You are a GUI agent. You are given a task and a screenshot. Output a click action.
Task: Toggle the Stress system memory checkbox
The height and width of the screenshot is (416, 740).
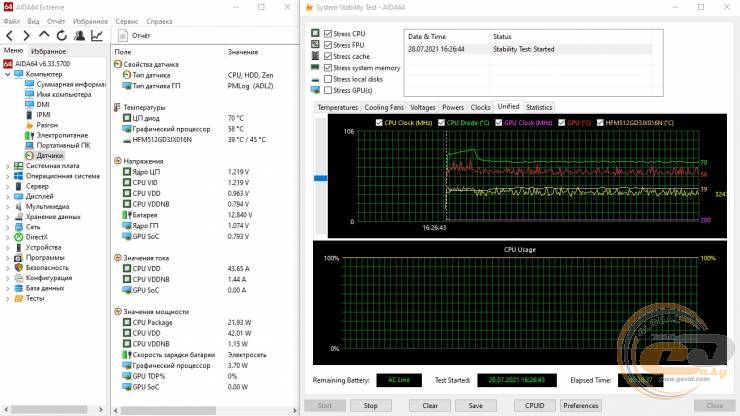pyautogui.click(x=328, y=68)
